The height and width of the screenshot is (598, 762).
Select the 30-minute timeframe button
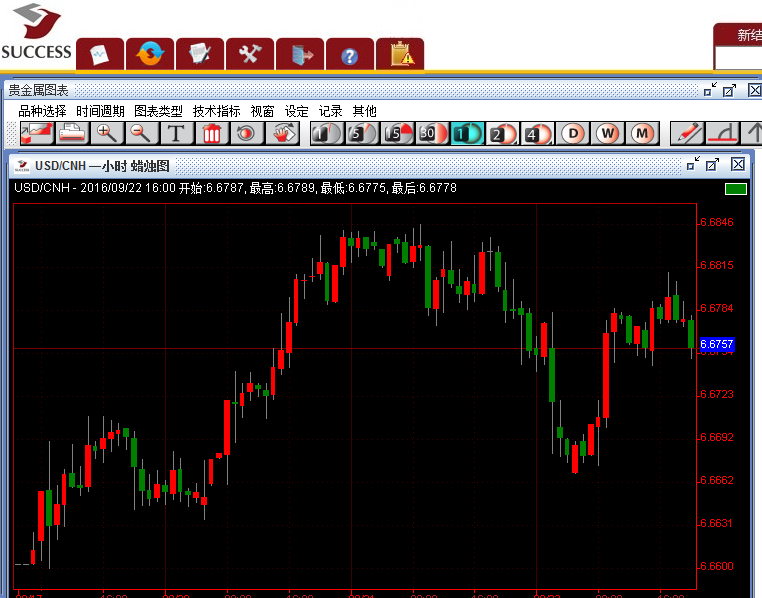click(432, 133)
